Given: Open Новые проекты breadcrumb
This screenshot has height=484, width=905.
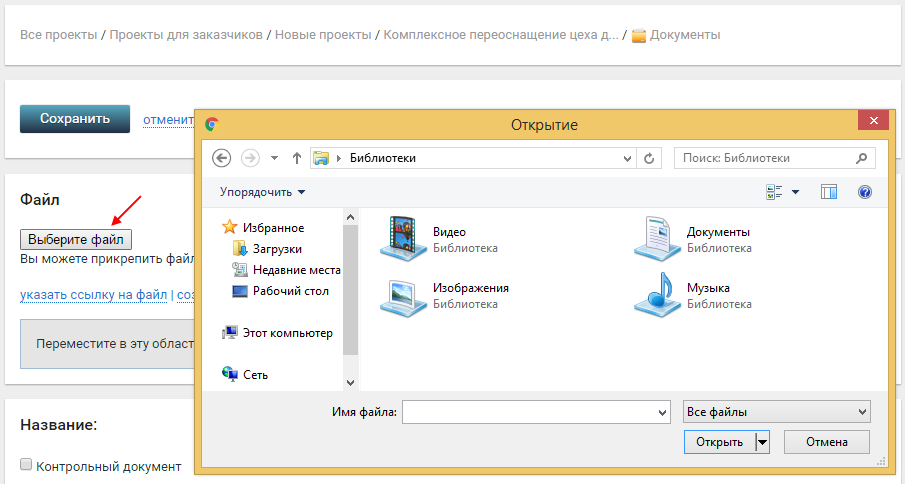Looking at the screenshot, I should pyautogui.click(x=323, y=35).
